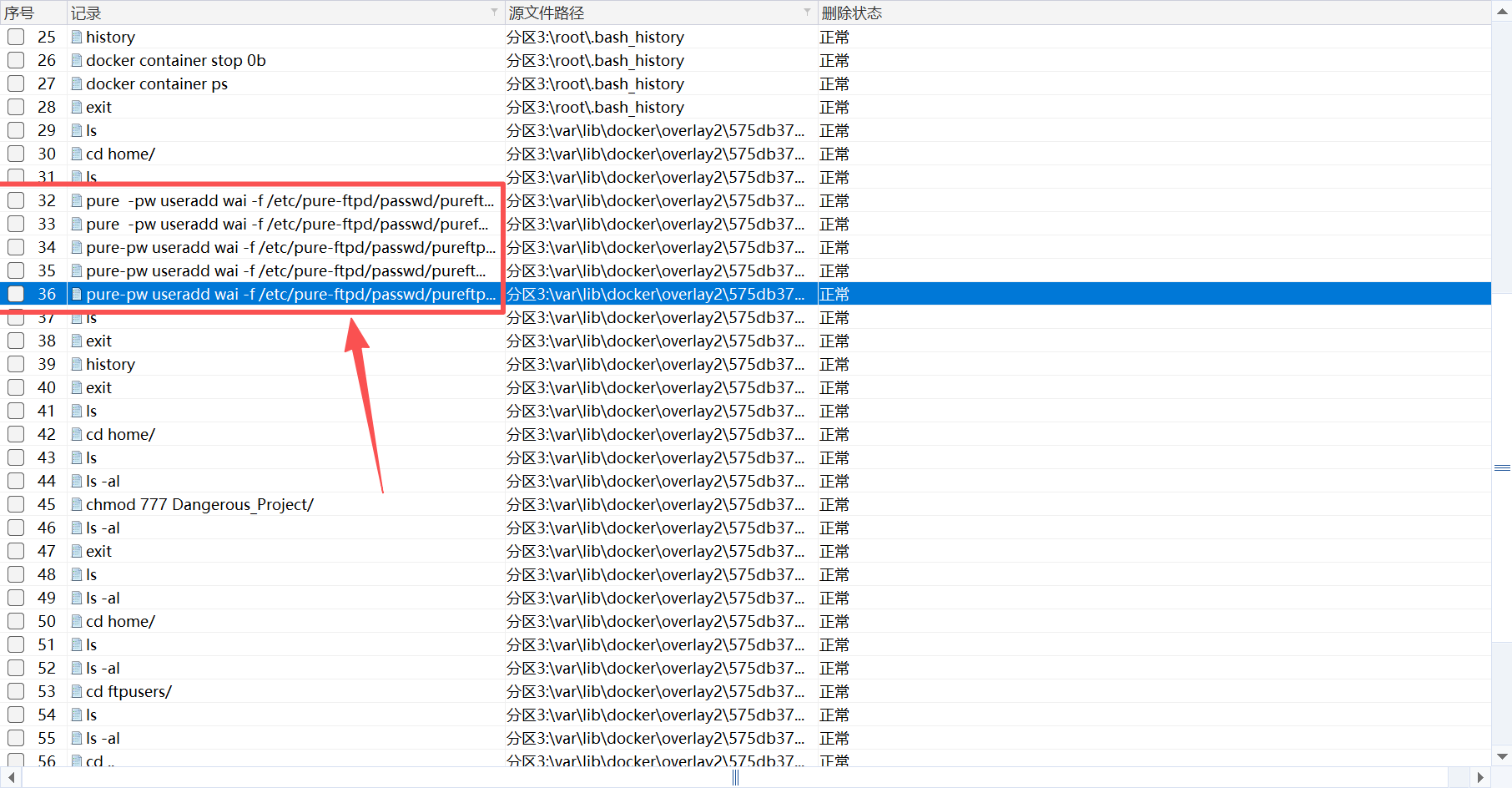Screen dimensions: 1512x788
Task: Sort by the 序号 column header
Action: pyautogui.click(x=20, y=13)
